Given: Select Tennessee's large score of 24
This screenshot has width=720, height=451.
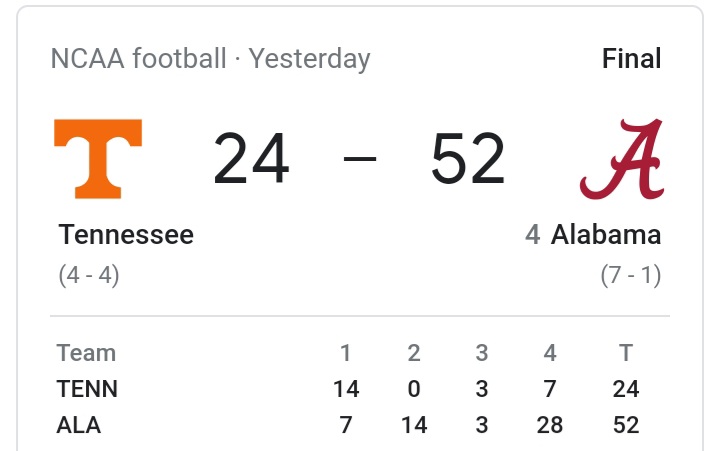Looking at the screenshot, I should (x=251, y=160).
